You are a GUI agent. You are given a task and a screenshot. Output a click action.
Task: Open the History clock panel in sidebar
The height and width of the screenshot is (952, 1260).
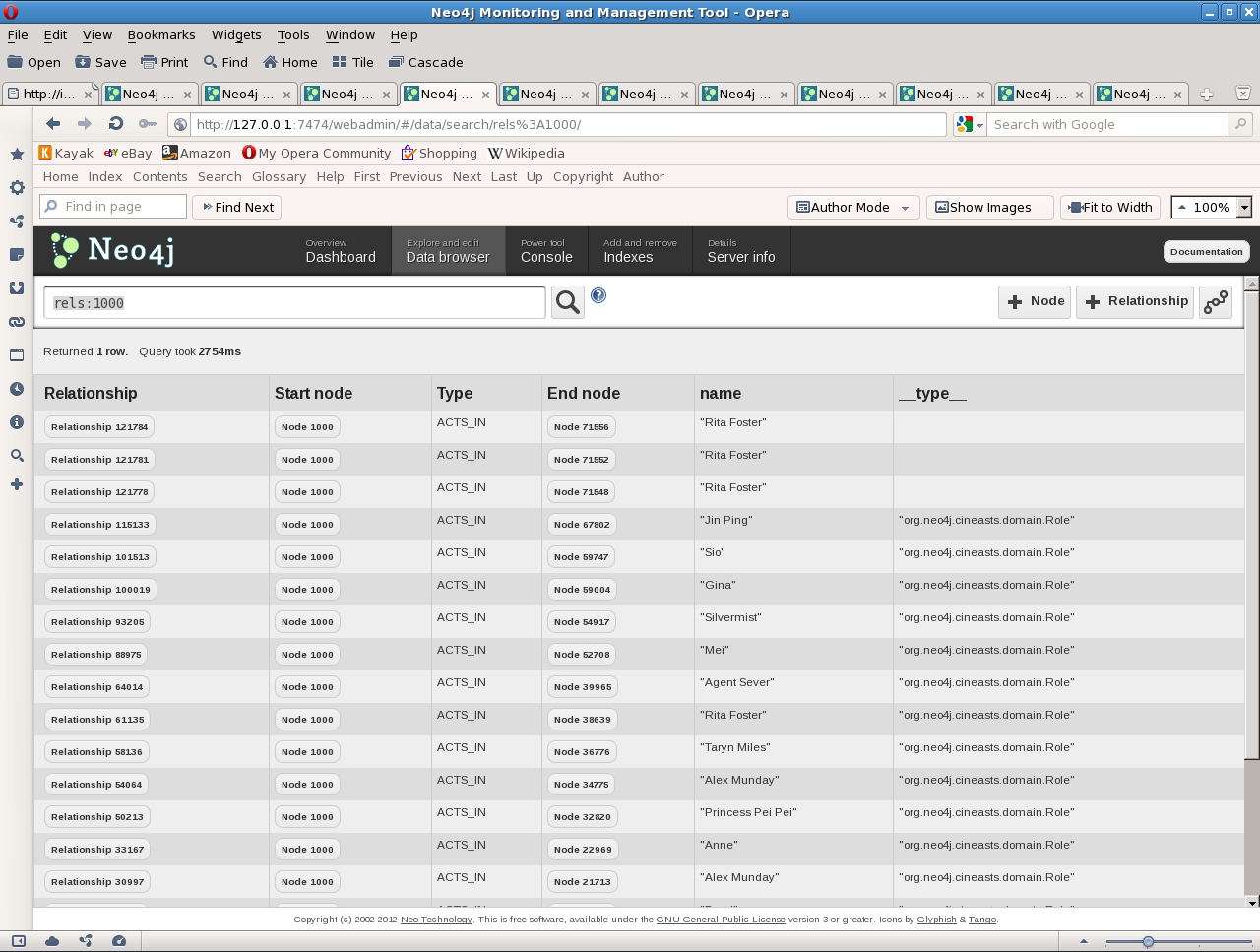click(17, 389)
